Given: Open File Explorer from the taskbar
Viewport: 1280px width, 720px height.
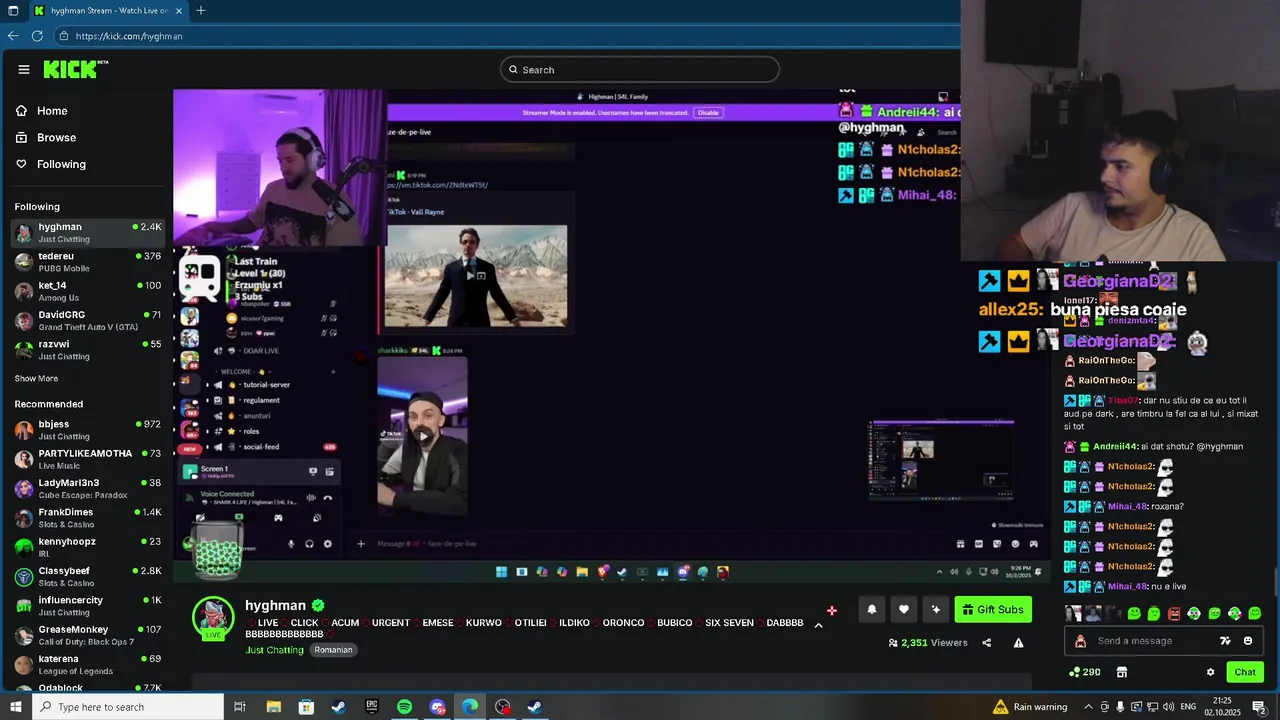Looking at the screenshot, I should [273, 707].
